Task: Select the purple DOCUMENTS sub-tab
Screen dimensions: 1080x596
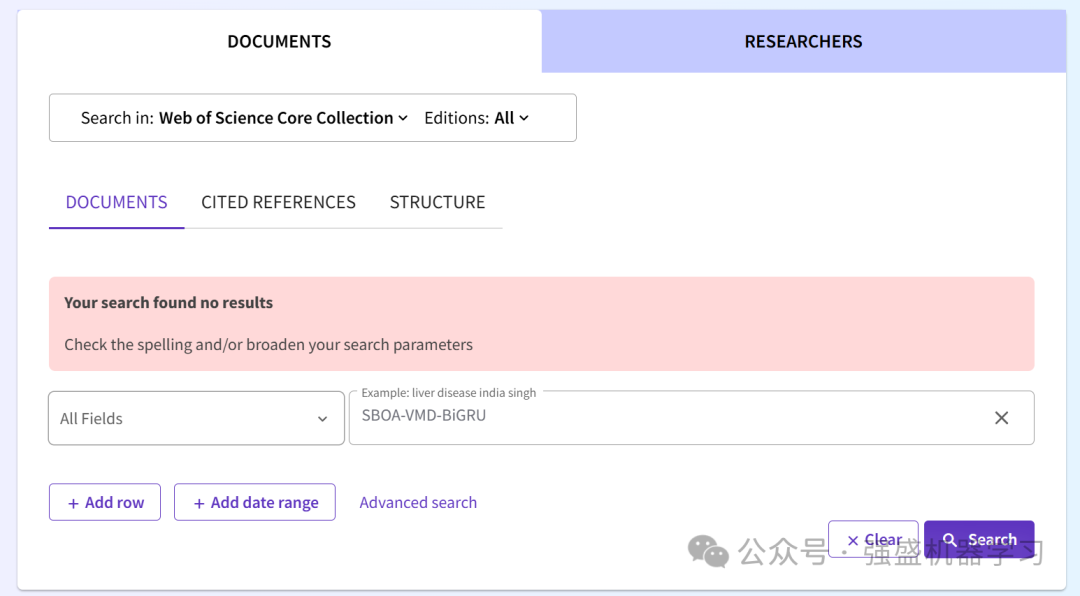Action: tap(116, 202)
